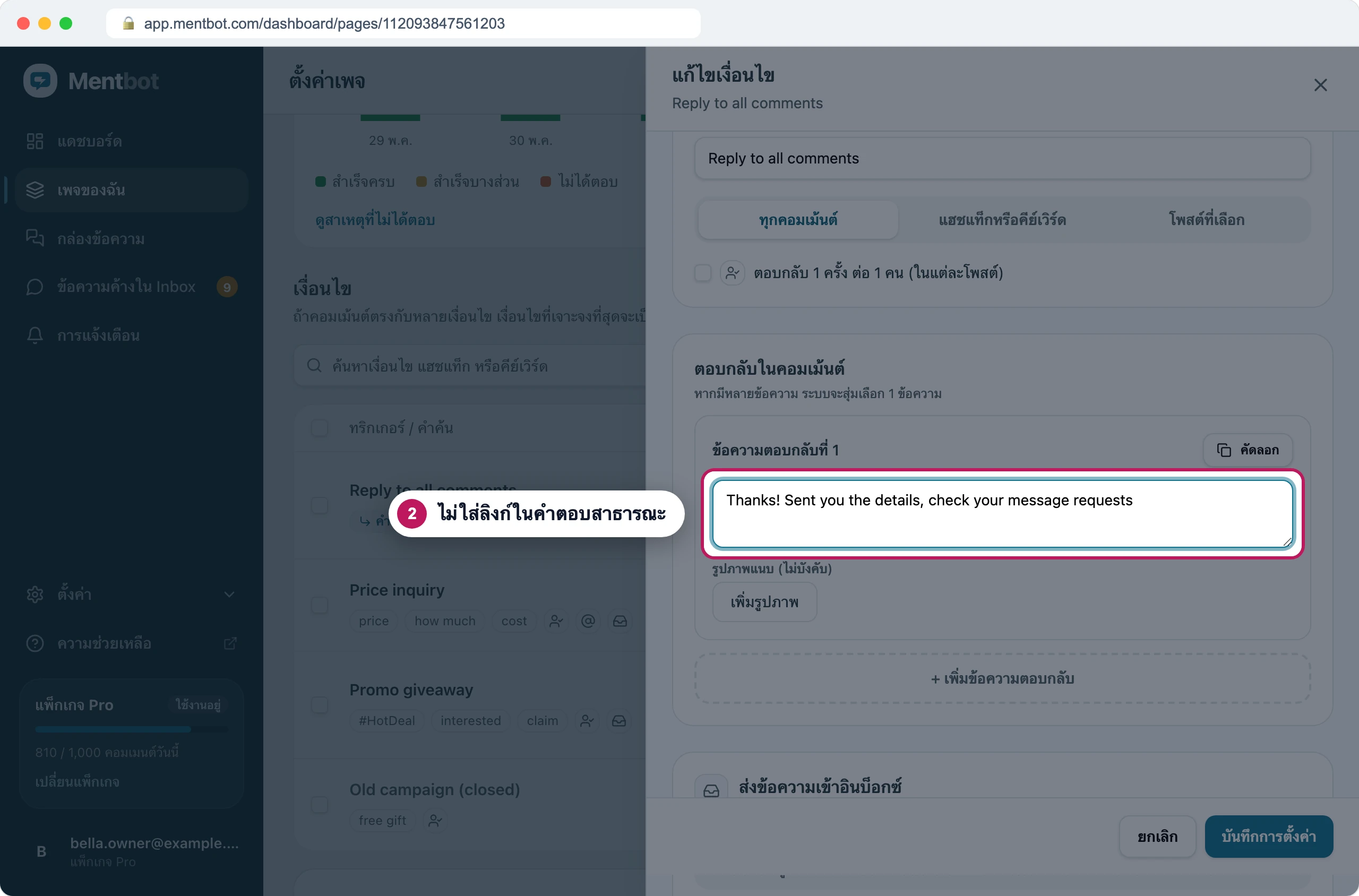Image resolution: width=1359 pixels, height=896 pixels.
Task: Switch to แฮชแท็กหรือคีย์เวิร์ด tab
Action: (1002, 220)
